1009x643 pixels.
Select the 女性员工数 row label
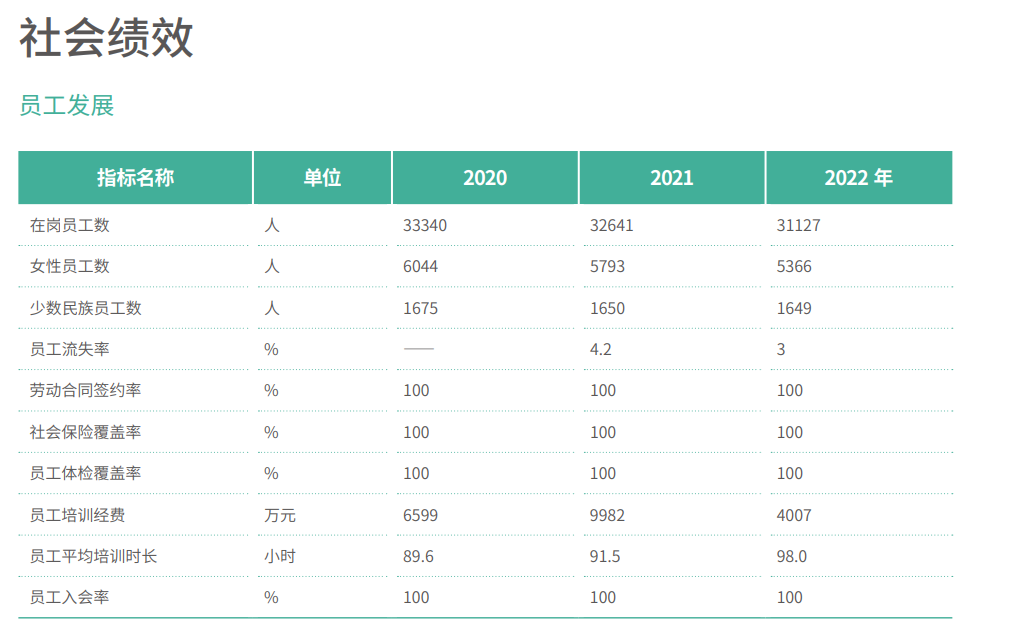click(x=70, y=266)
